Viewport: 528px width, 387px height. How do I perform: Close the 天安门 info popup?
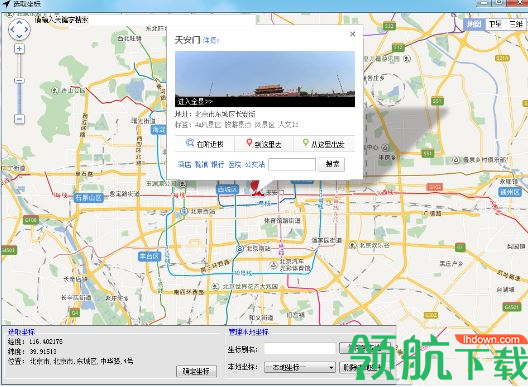tap(353, 34)
